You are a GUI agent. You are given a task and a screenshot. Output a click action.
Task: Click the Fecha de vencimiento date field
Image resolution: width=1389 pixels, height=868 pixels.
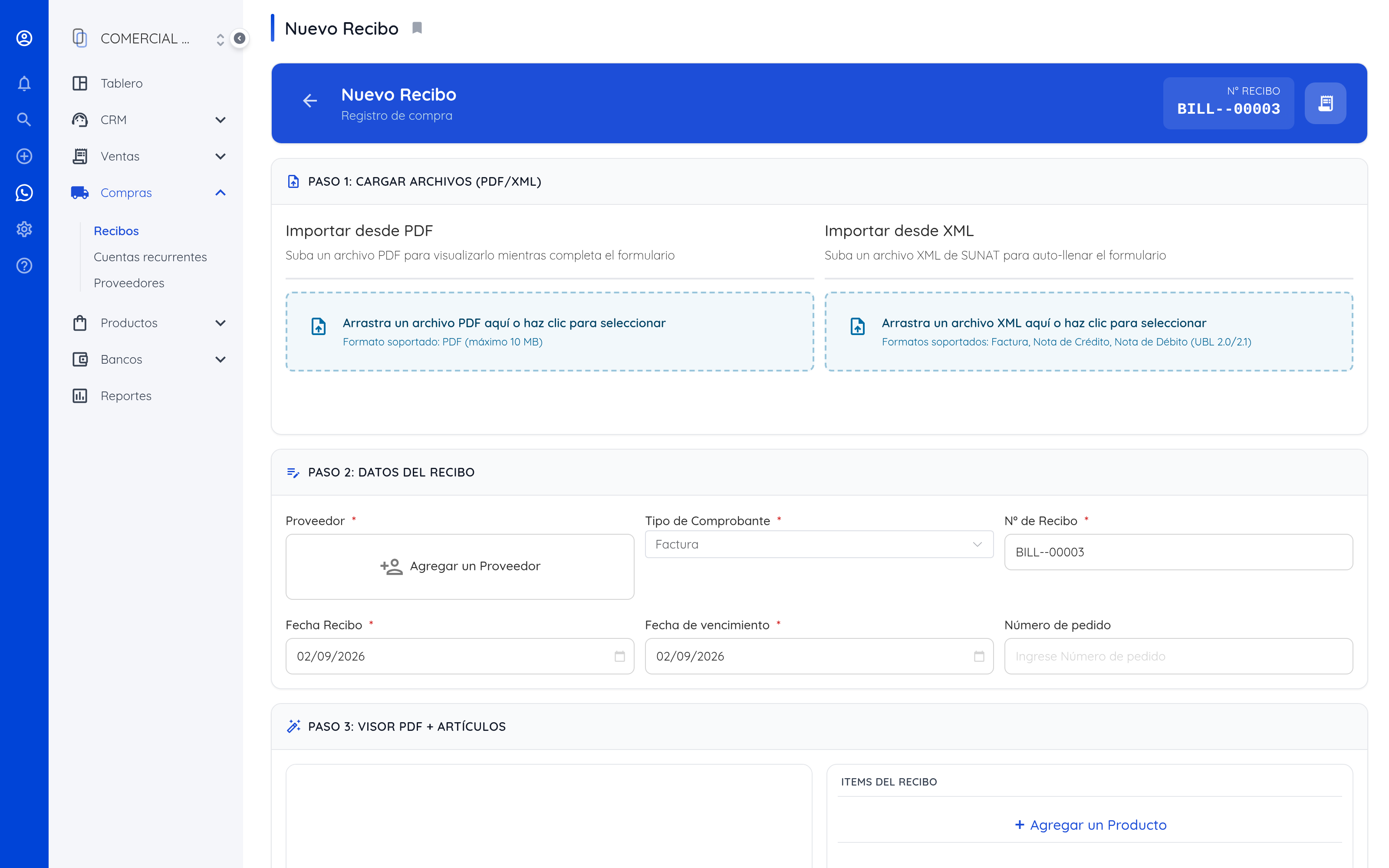point(819,656)
